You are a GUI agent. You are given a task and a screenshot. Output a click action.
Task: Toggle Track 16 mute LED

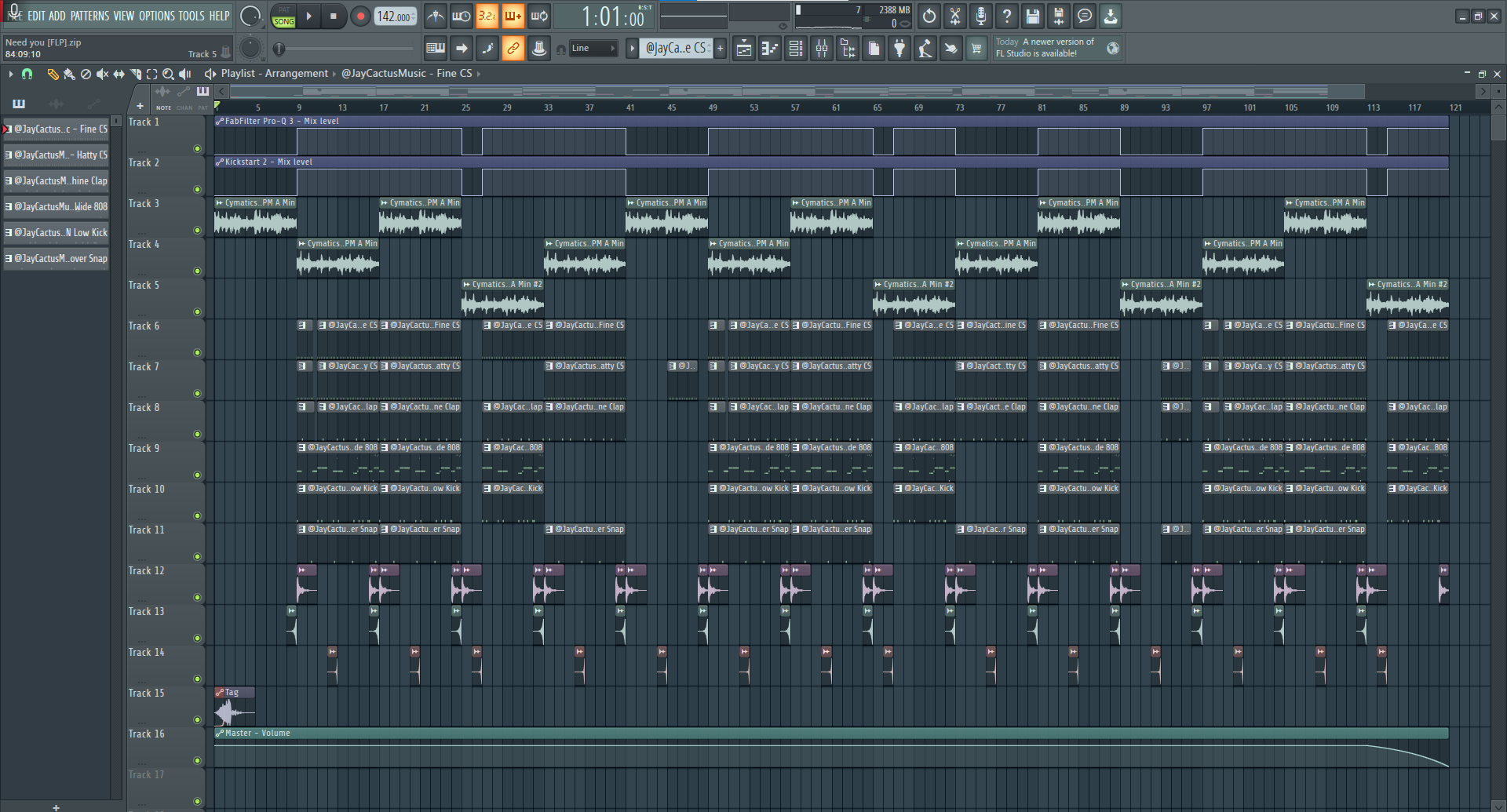pyautogui.click(x=198, y=761)
